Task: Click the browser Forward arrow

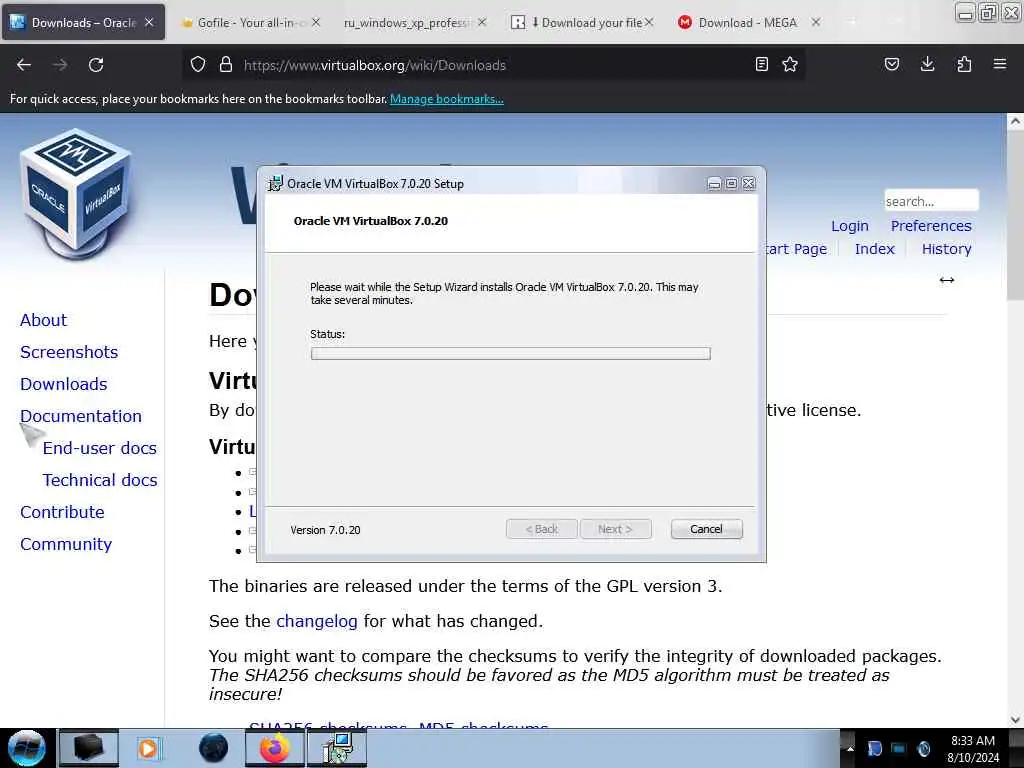Action: [60, 65]
